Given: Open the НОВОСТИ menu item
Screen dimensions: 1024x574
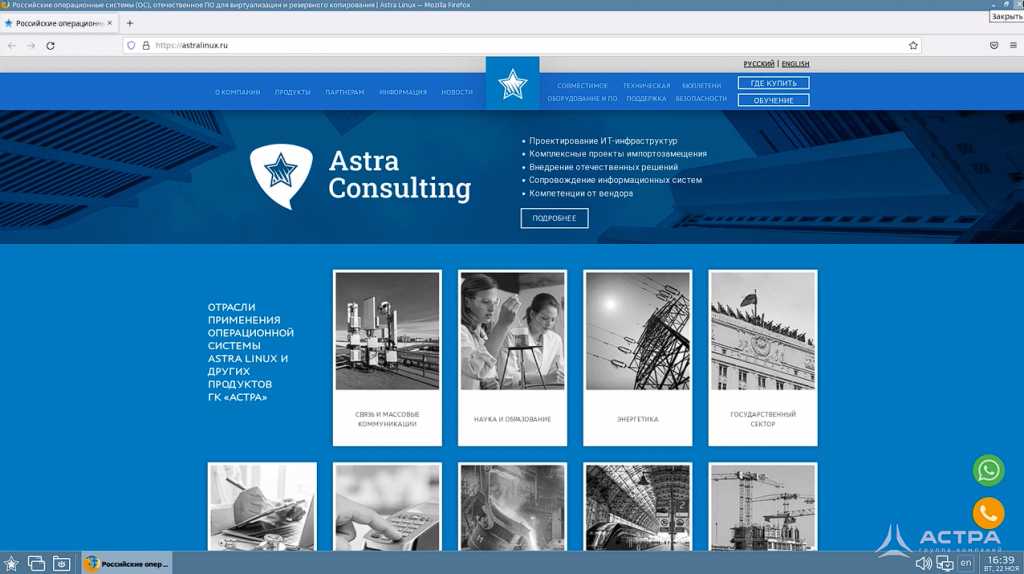Looking at the screenshot, I should (x=457, y=92).
